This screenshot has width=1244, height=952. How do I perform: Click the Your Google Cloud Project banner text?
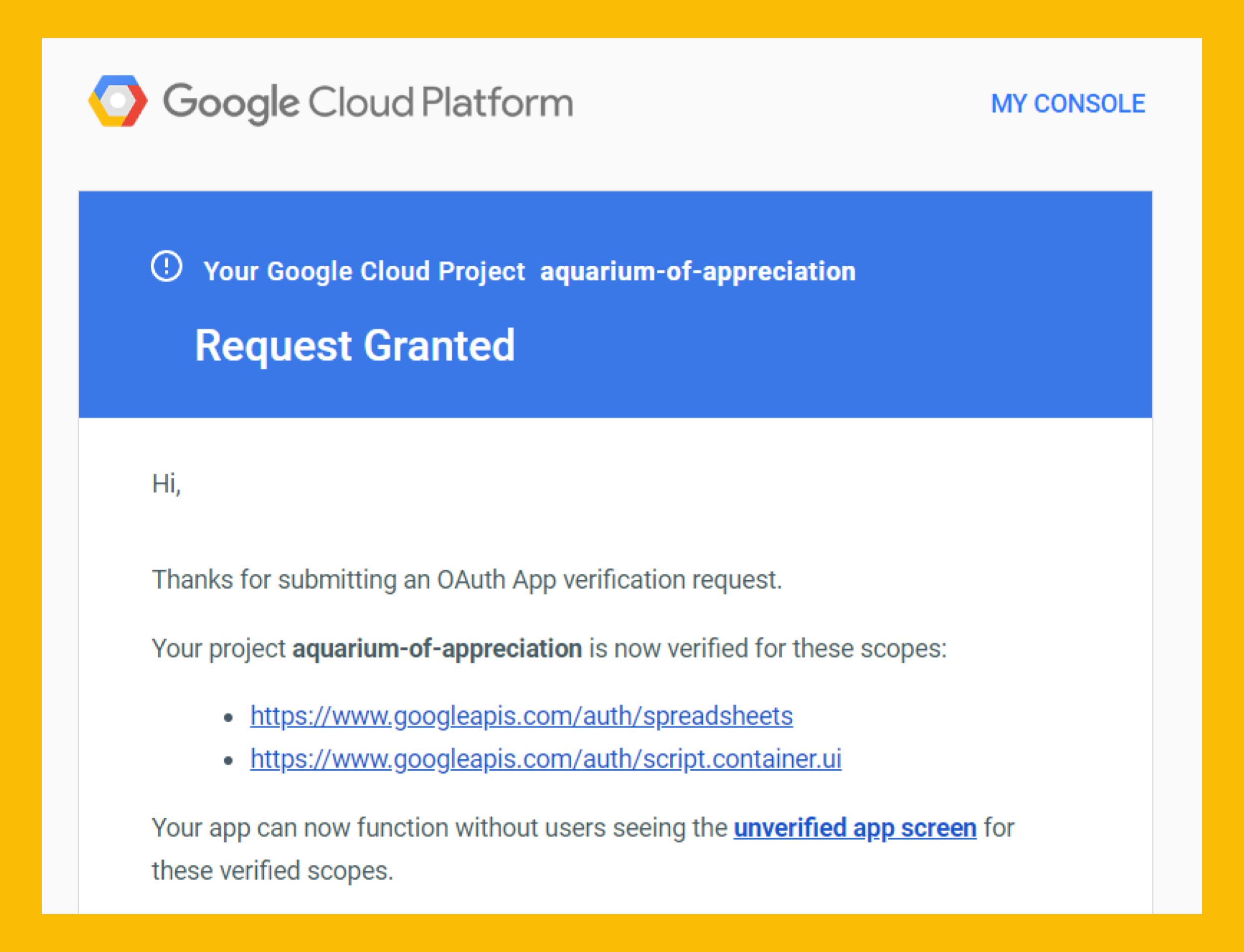click(364, 271)
